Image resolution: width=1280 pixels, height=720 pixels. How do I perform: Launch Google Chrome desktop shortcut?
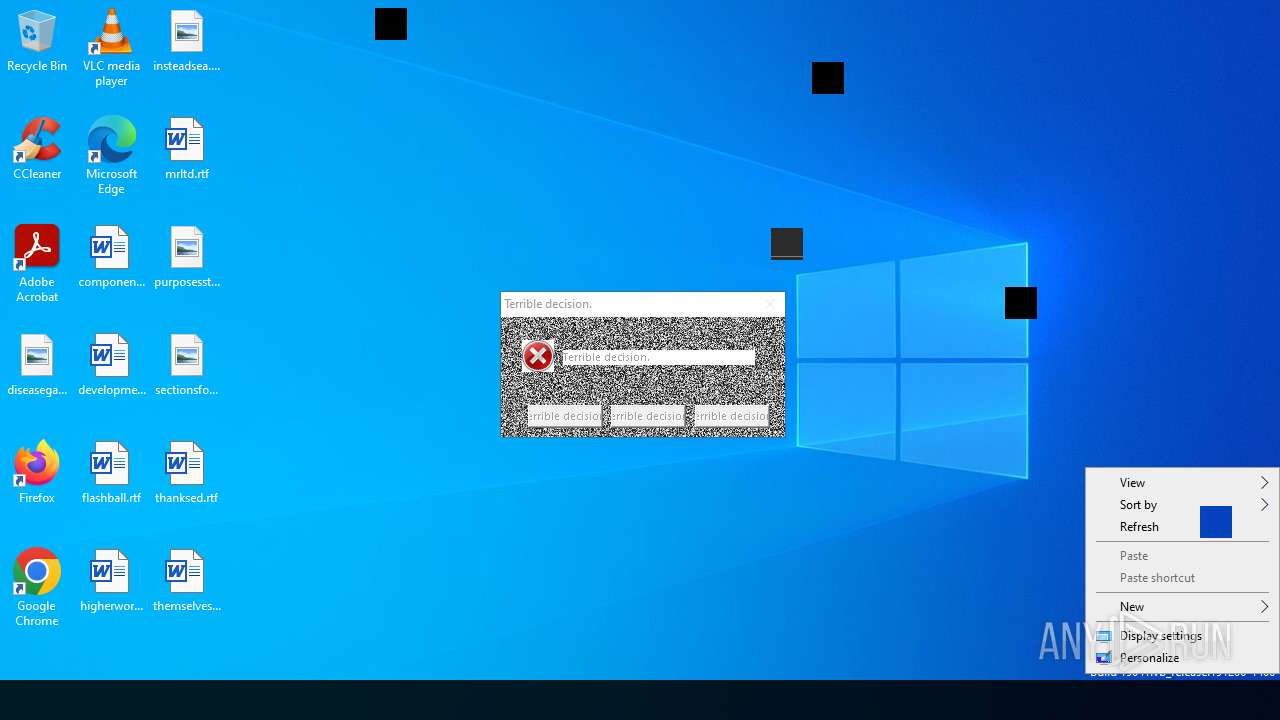click(37, 587)
